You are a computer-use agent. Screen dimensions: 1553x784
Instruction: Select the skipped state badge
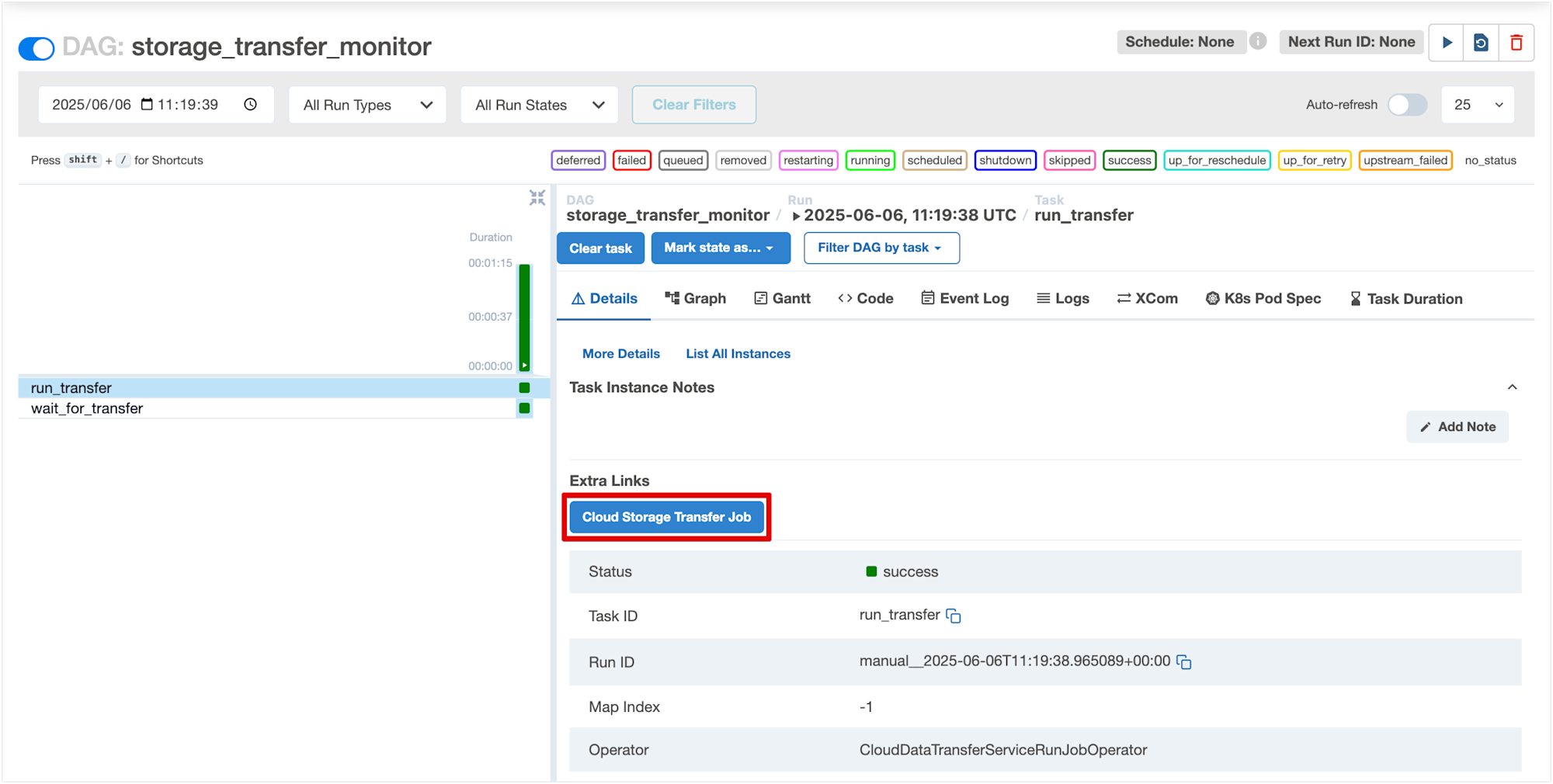point(1070,161)
